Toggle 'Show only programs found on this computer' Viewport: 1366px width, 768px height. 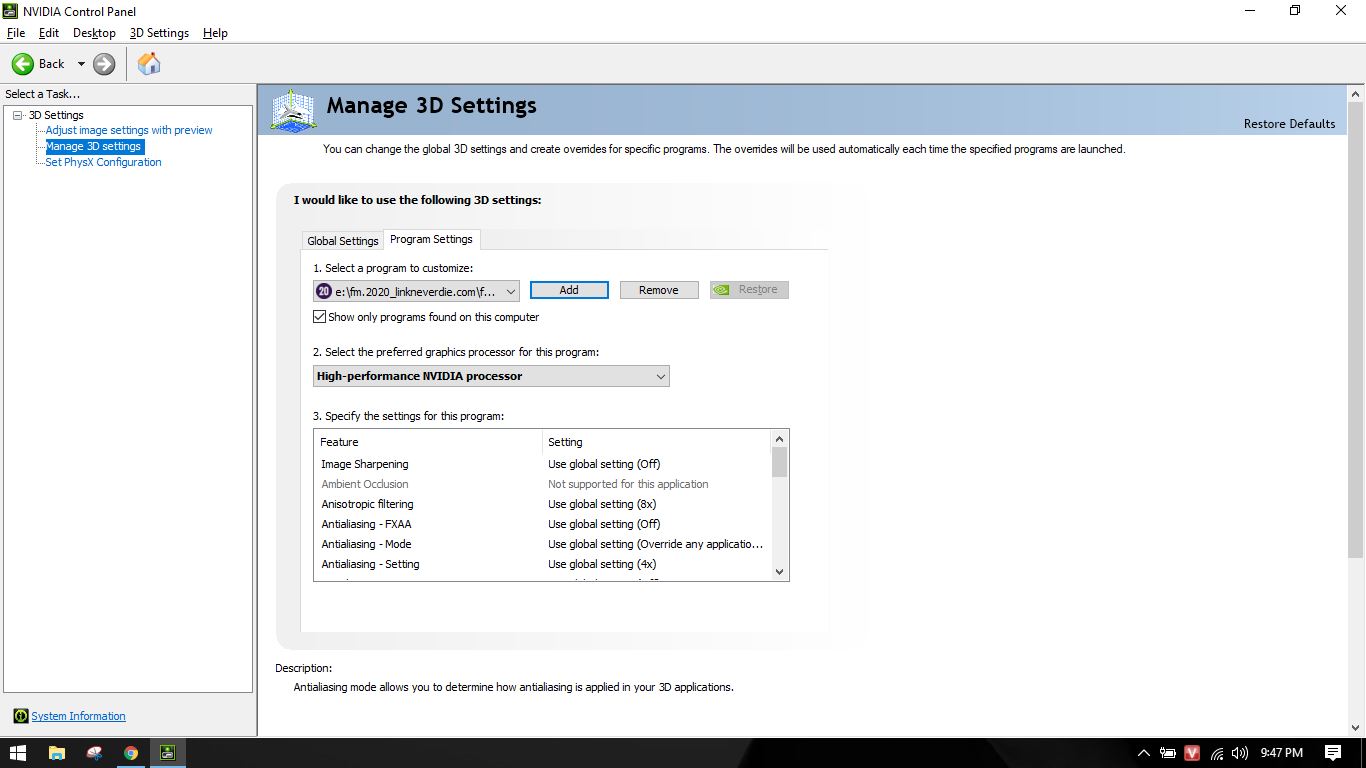coord(320,317)
